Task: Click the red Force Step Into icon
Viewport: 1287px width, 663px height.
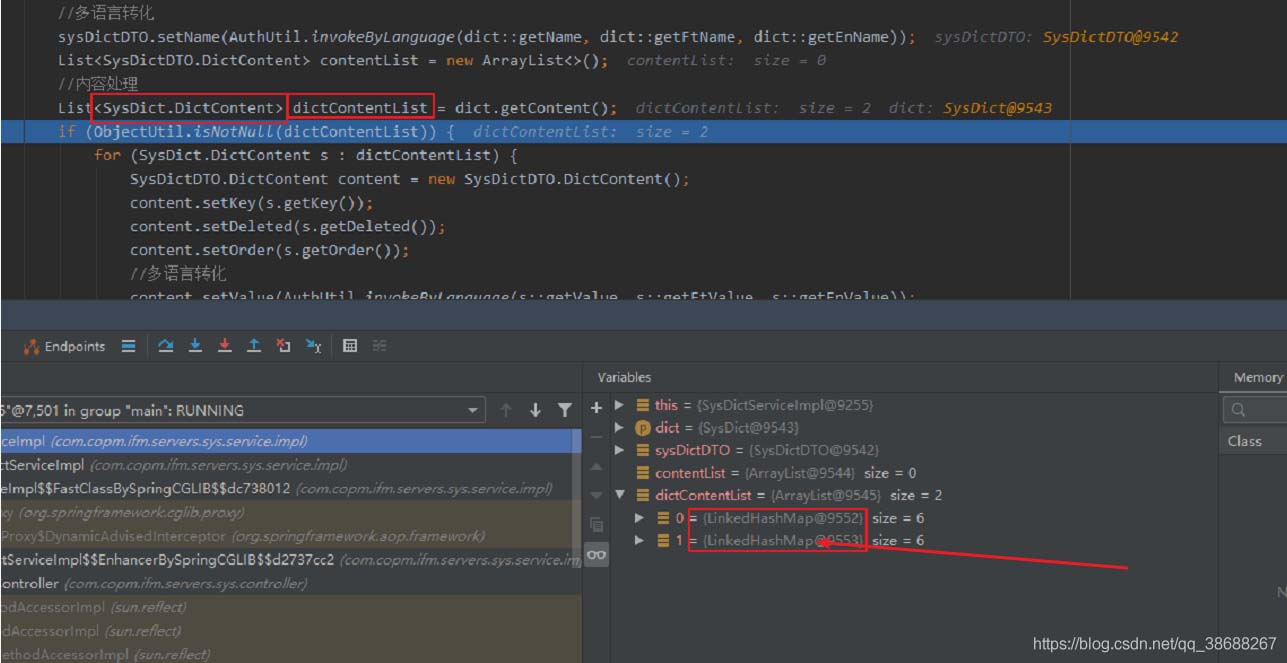Action: click(x=225, y=346)
